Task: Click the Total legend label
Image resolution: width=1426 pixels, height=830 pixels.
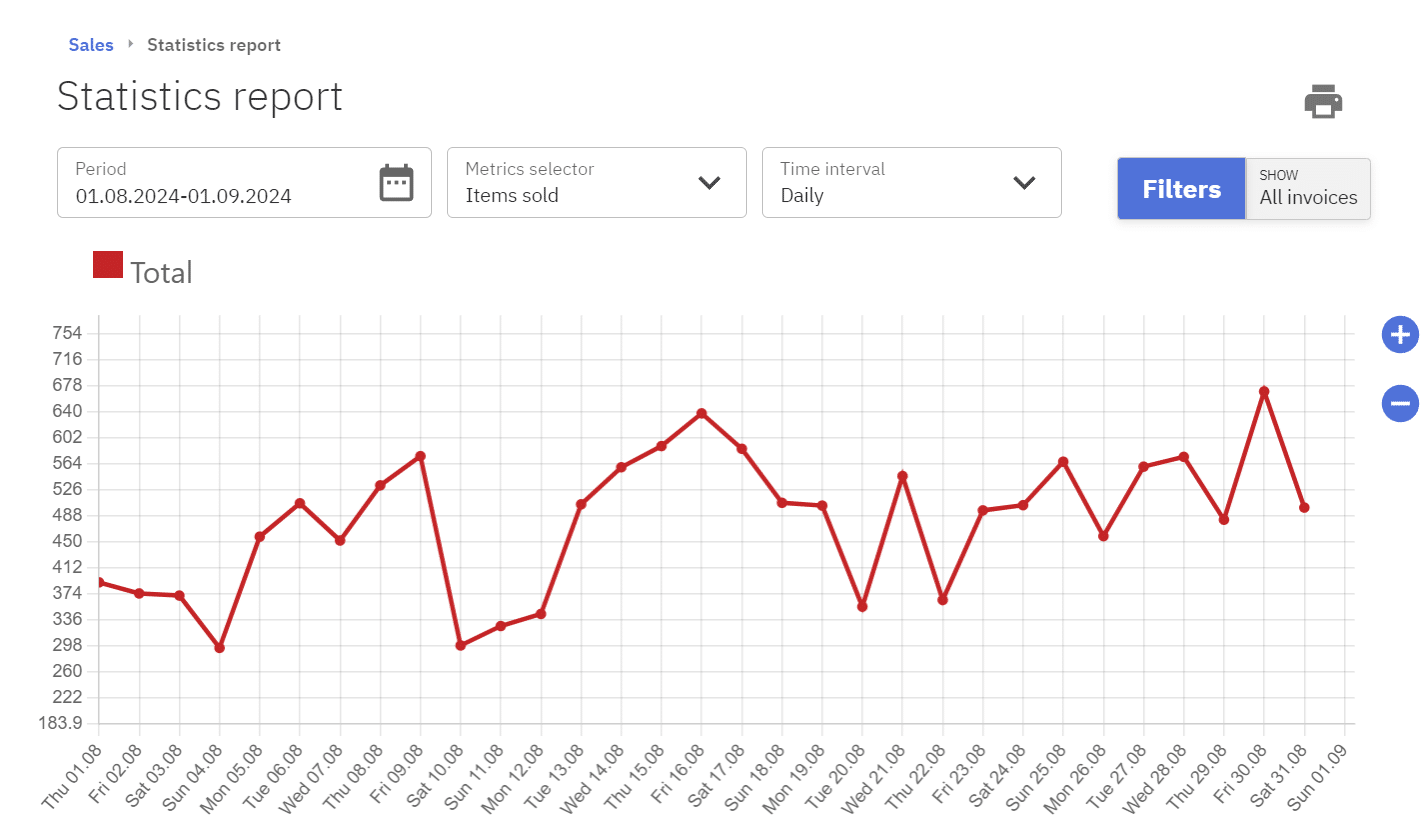Action: [x=161, y=273]
